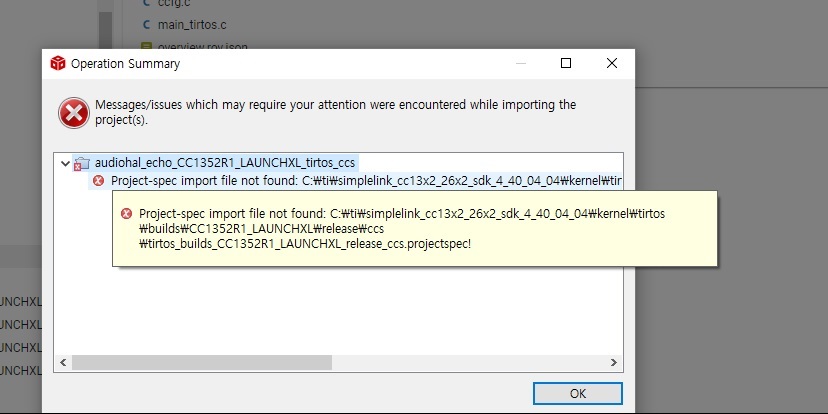Image resolution: width=828 pixels, height=414 pixels.
Task: Click the large red error icon
Action: [73, 112]
